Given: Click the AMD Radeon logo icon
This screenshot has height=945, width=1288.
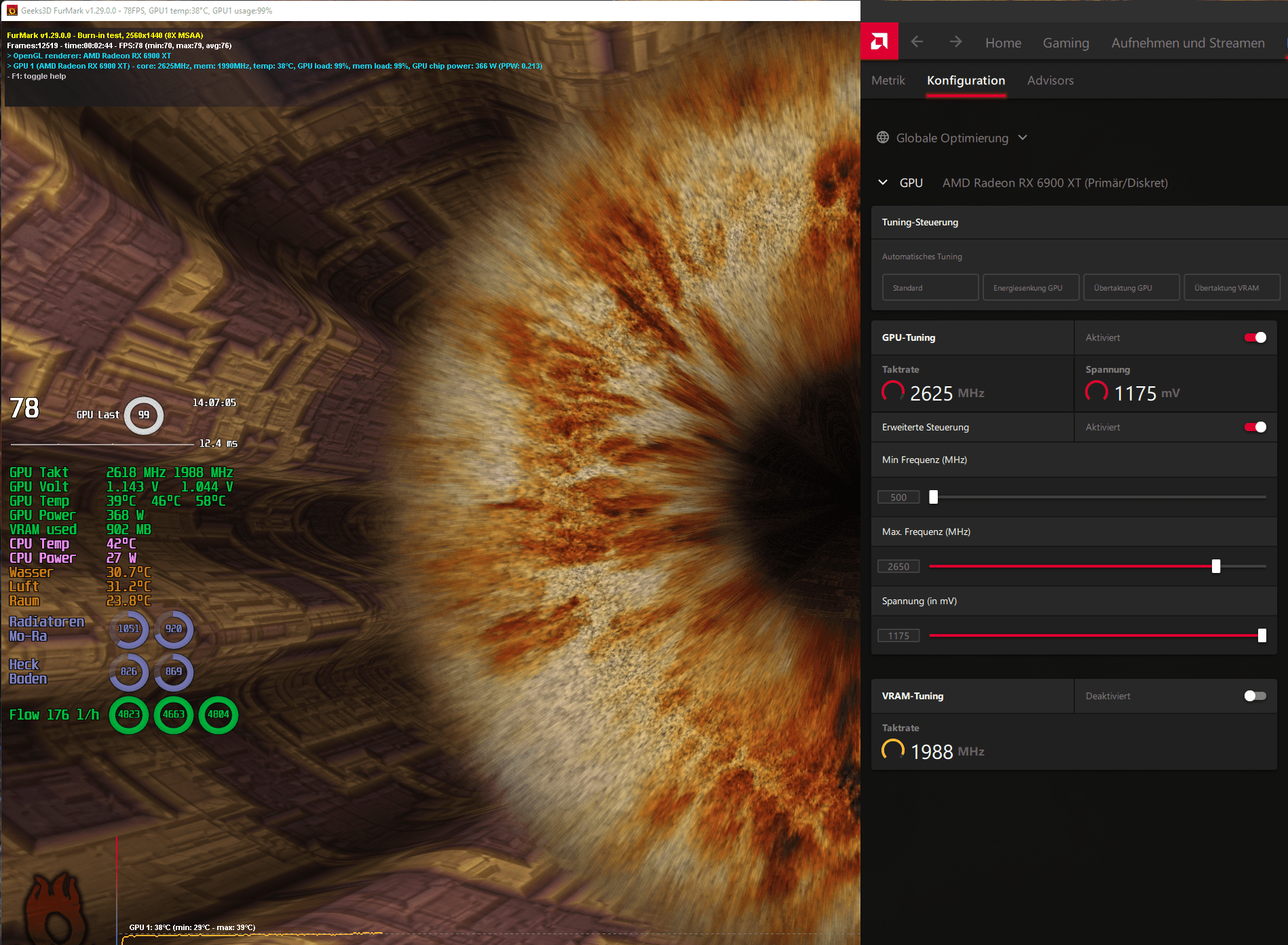Looking at the screenshot, I should [x=879, y=41].
